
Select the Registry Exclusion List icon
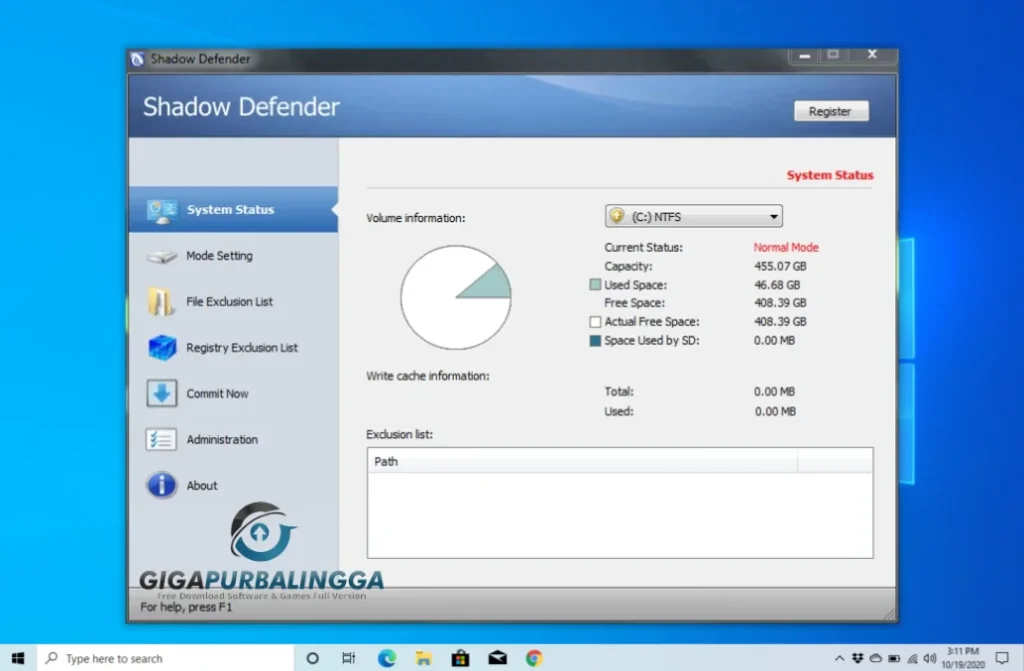pyautogui.click(x=161, y=347)
